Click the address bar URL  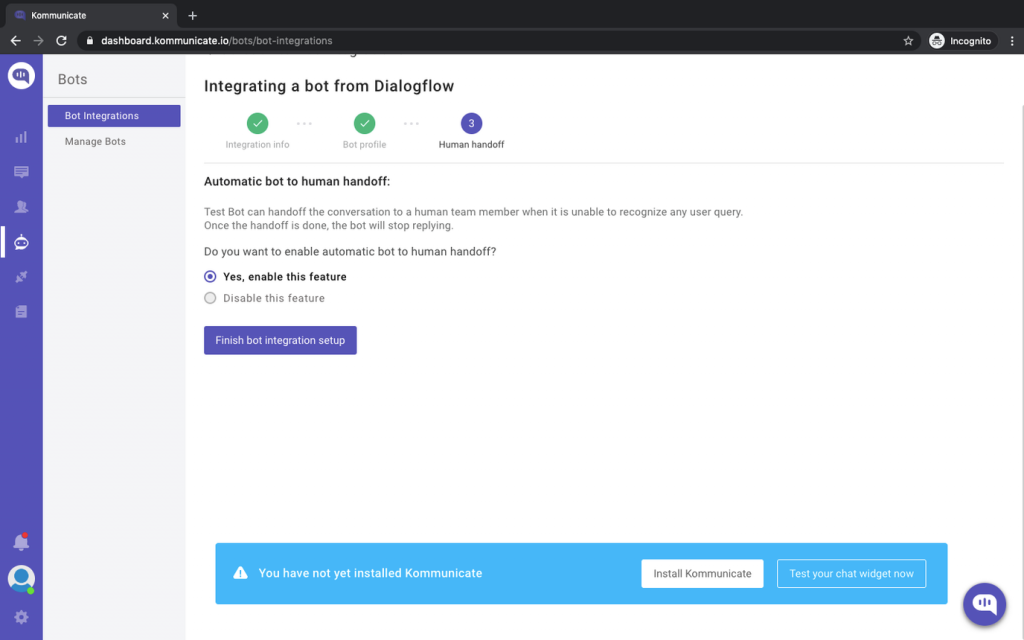pyautogui.click(x=217, y=40)
